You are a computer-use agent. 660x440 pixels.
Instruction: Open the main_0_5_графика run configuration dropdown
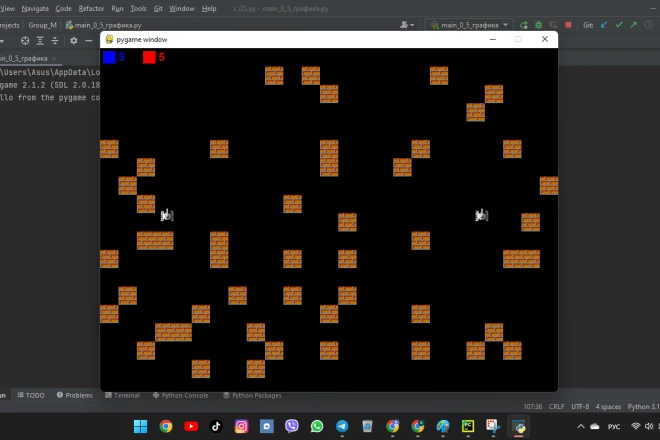(469, 25)
